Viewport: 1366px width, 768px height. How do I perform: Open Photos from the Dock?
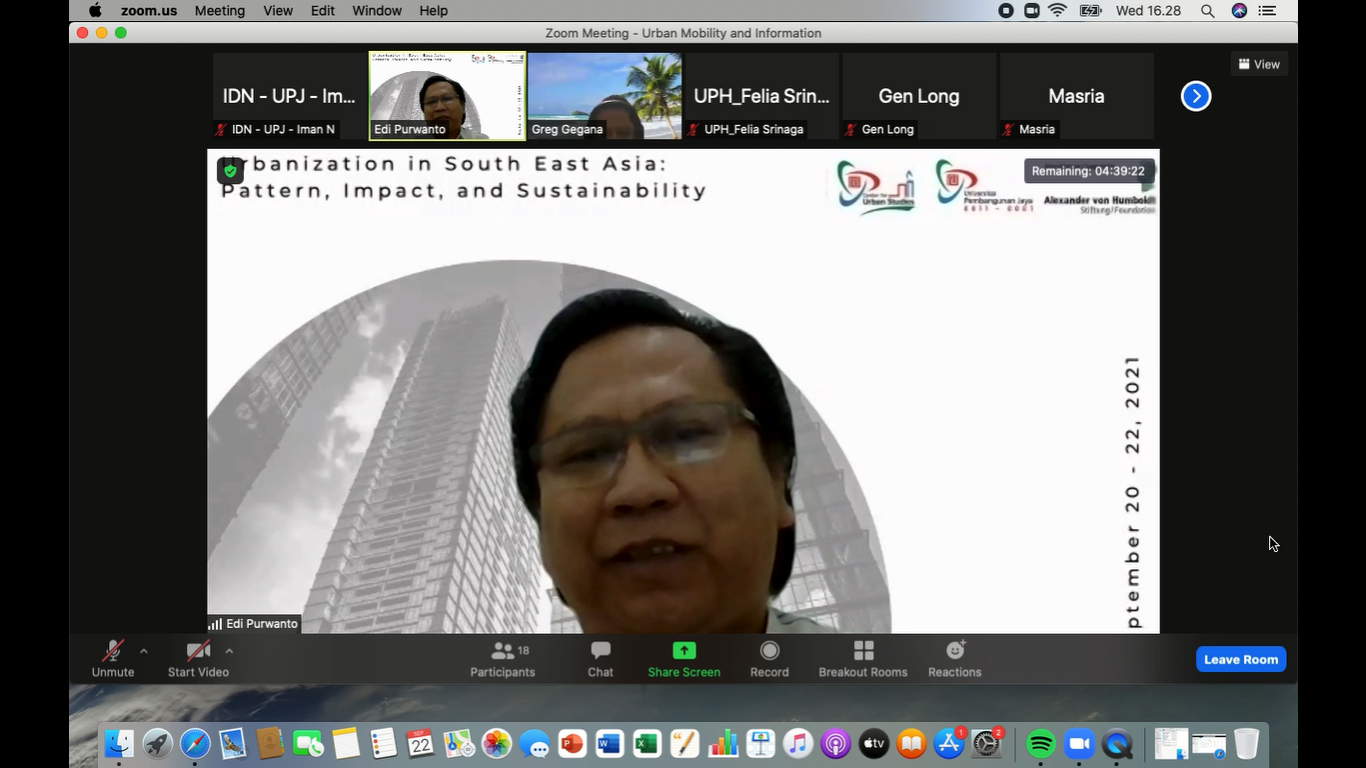(496, 744)
